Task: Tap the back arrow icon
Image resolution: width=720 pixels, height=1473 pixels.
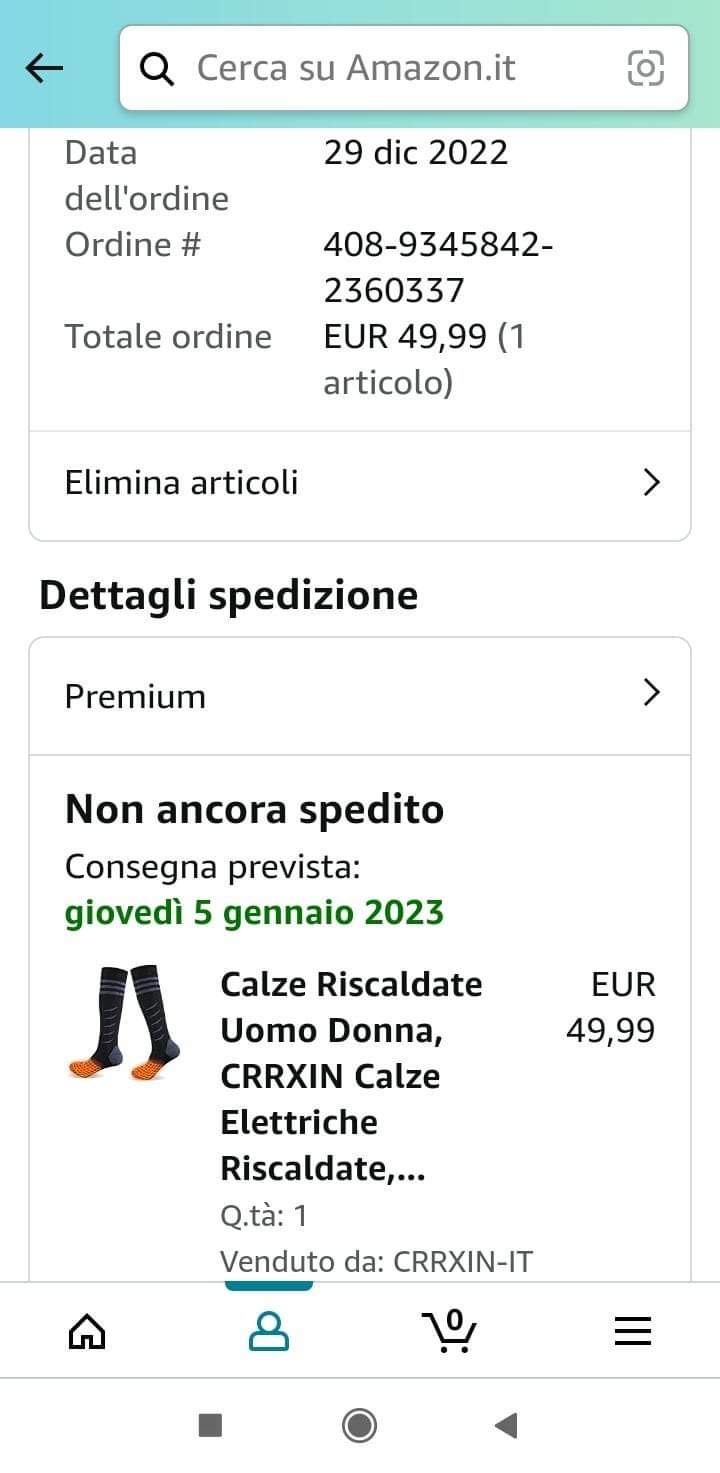Action: coord(44,68)
